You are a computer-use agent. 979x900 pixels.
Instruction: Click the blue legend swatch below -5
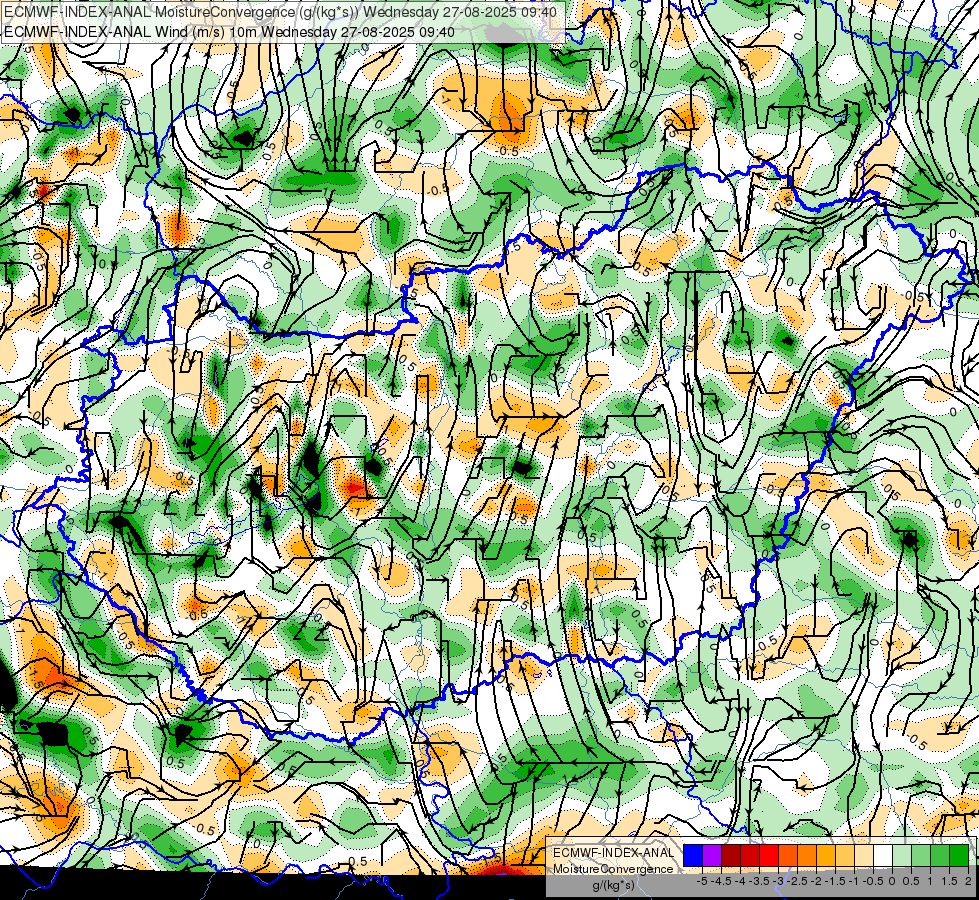pyautogui.click(x=693, y=856)
